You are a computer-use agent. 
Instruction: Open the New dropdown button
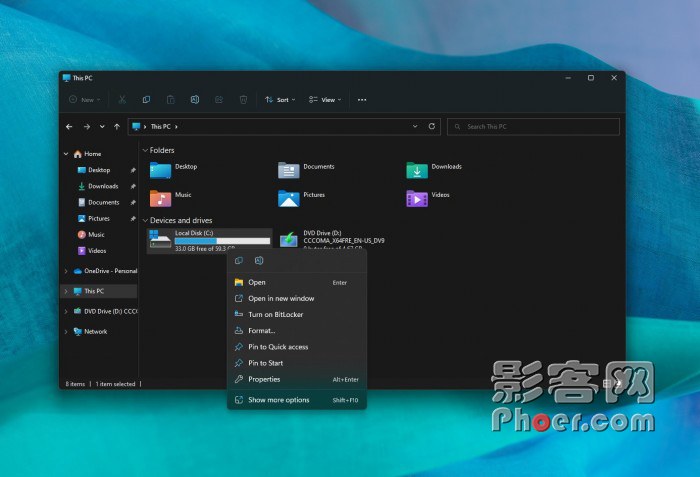tap(85, 100)
